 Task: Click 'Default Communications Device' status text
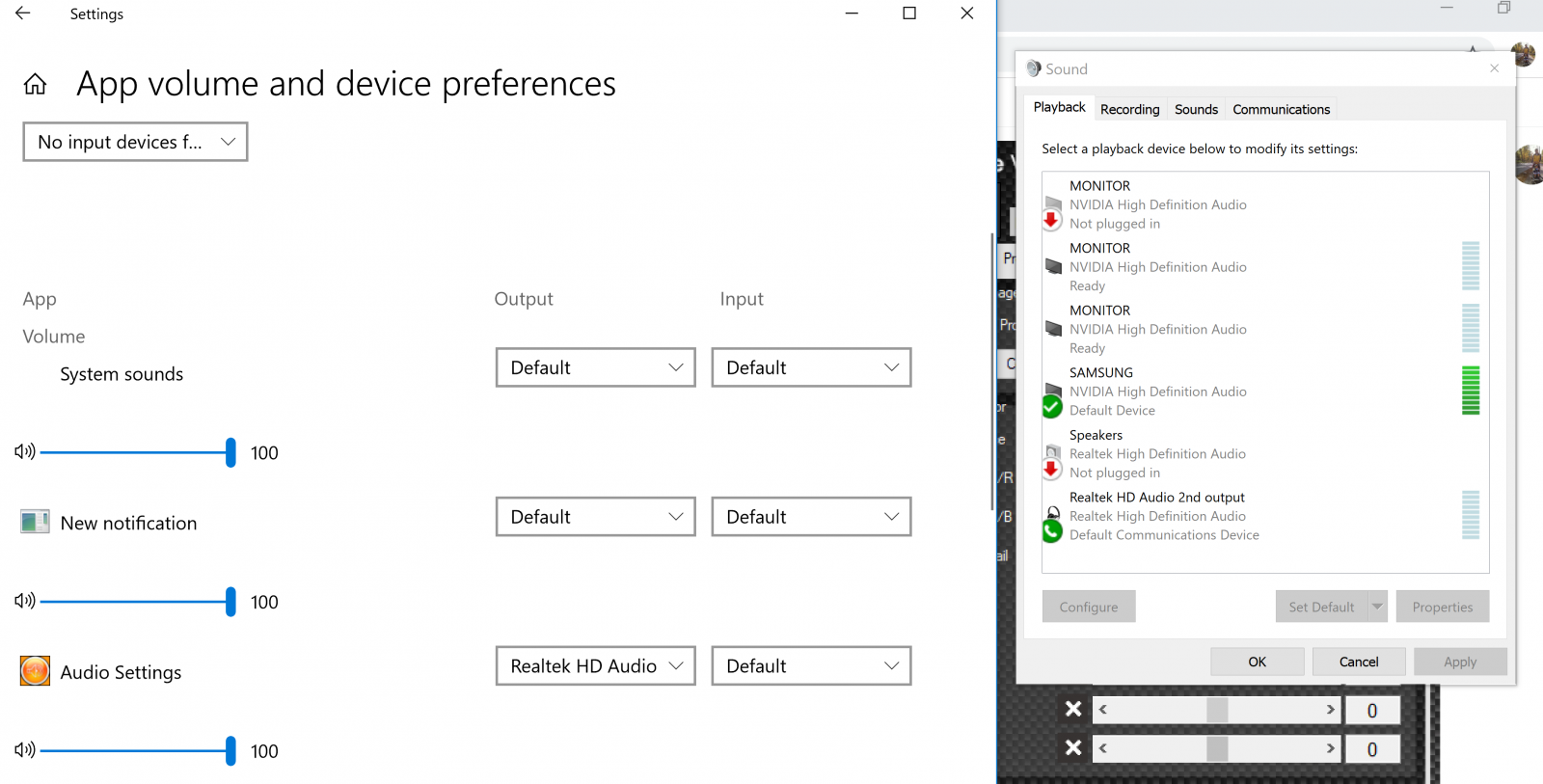click(1164, 535)
